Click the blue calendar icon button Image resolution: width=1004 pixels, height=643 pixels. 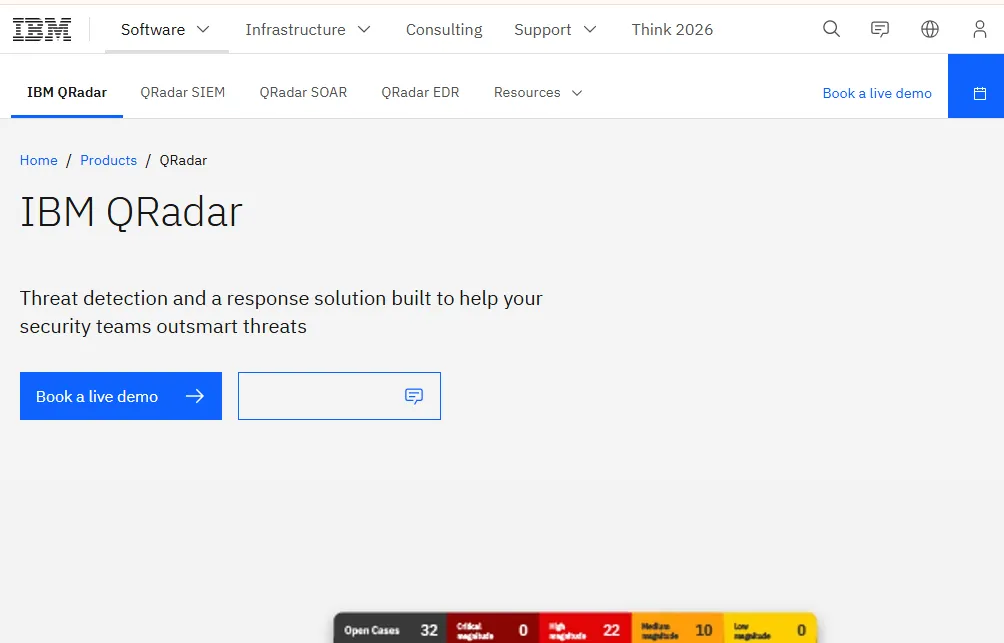pos(976,86)
